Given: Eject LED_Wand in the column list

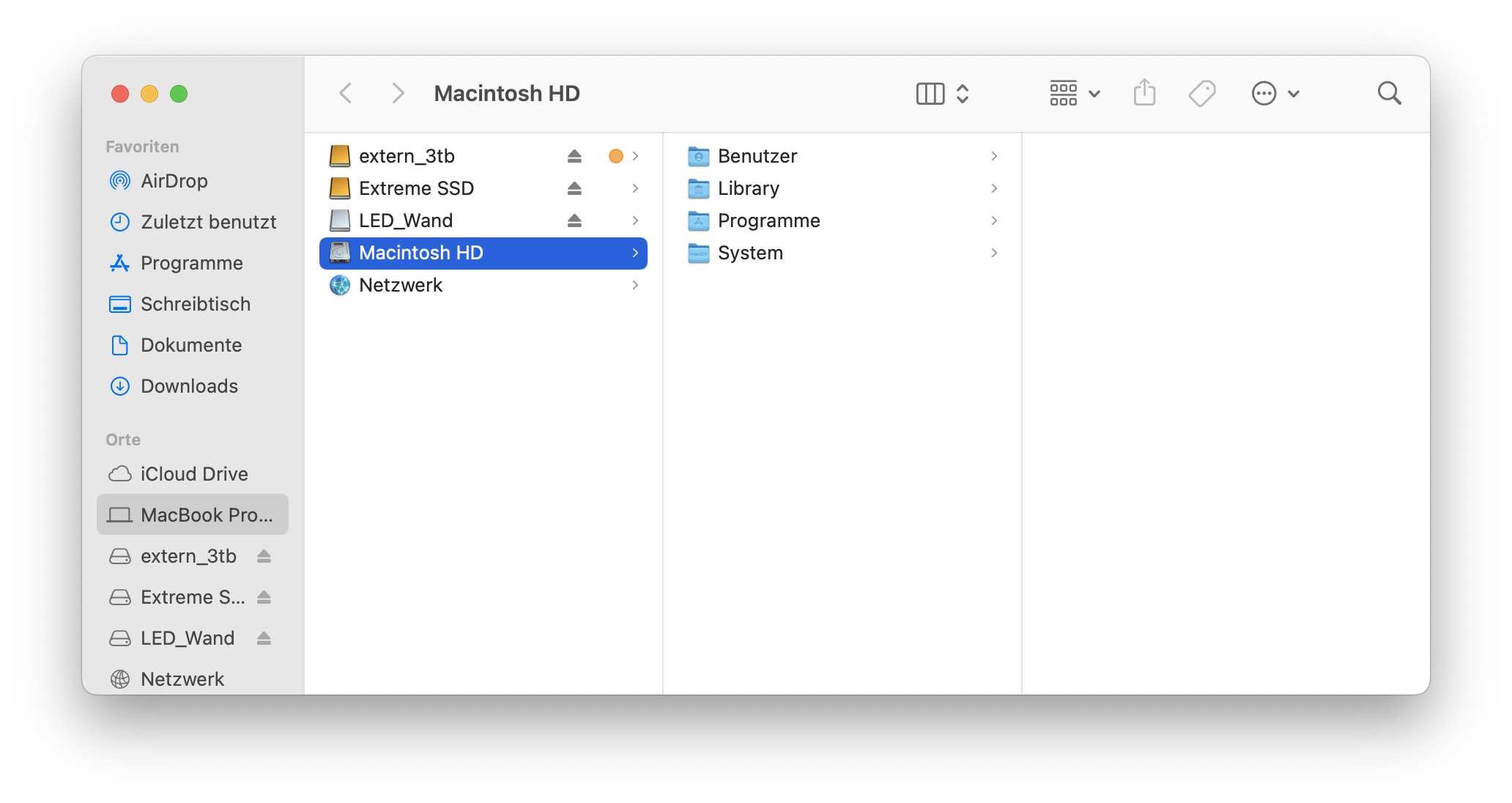Looking at the screenshot, I should (x=574, y=221).
